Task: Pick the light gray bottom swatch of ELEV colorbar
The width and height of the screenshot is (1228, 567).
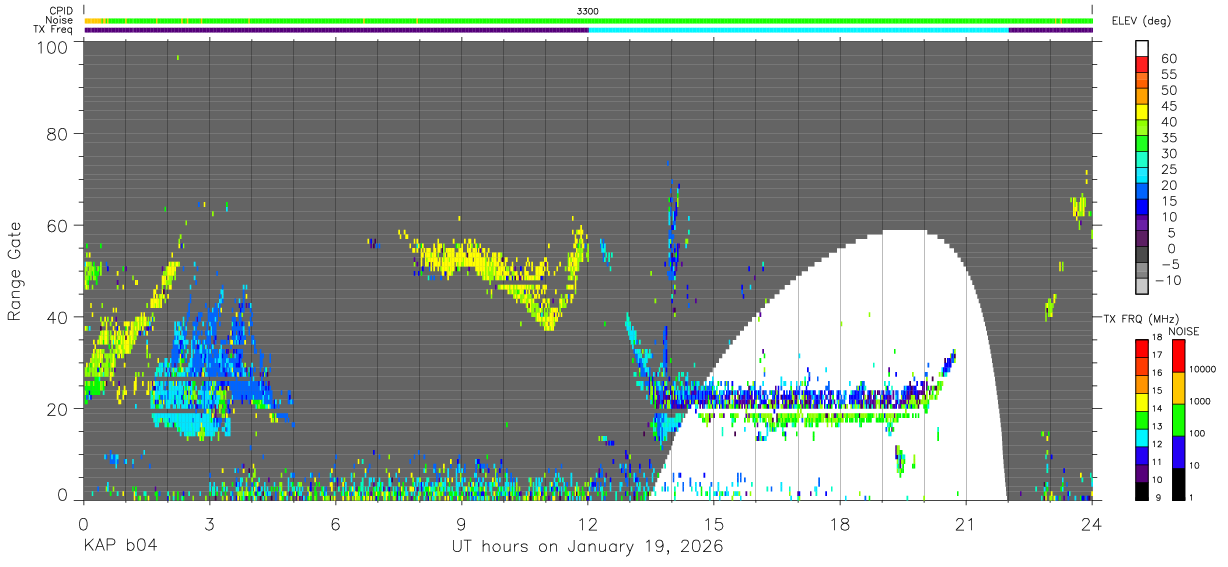Action: (1142, 288)
